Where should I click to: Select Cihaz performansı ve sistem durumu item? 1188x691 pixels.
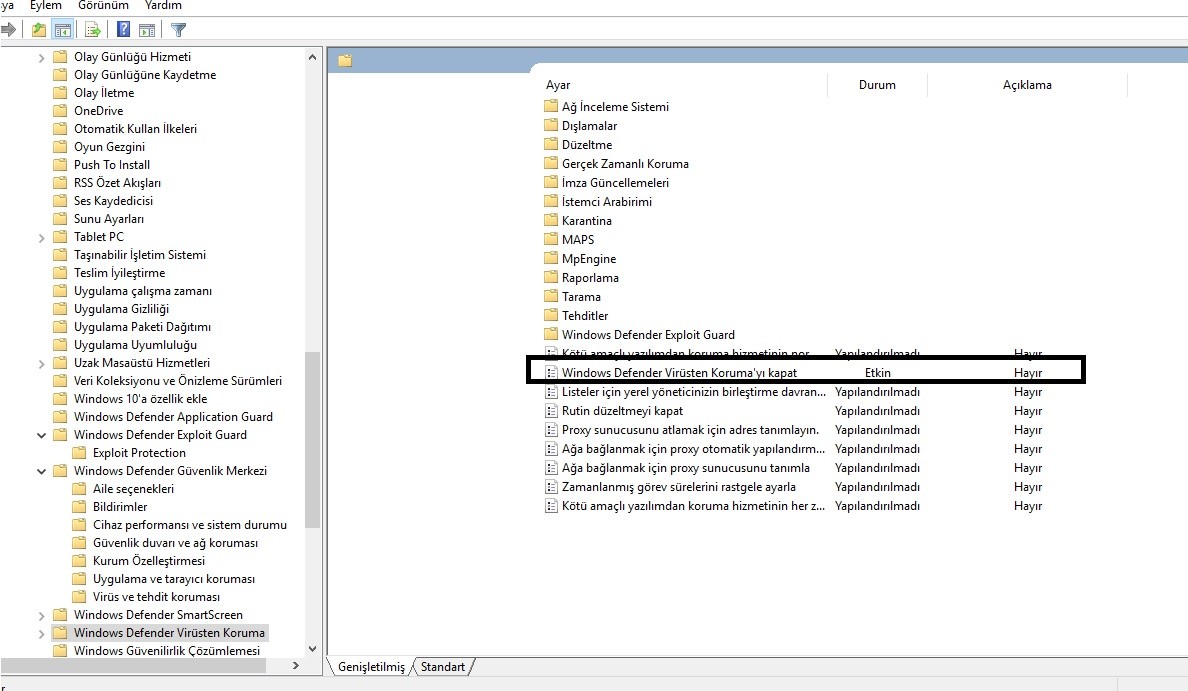pos(189,524)
